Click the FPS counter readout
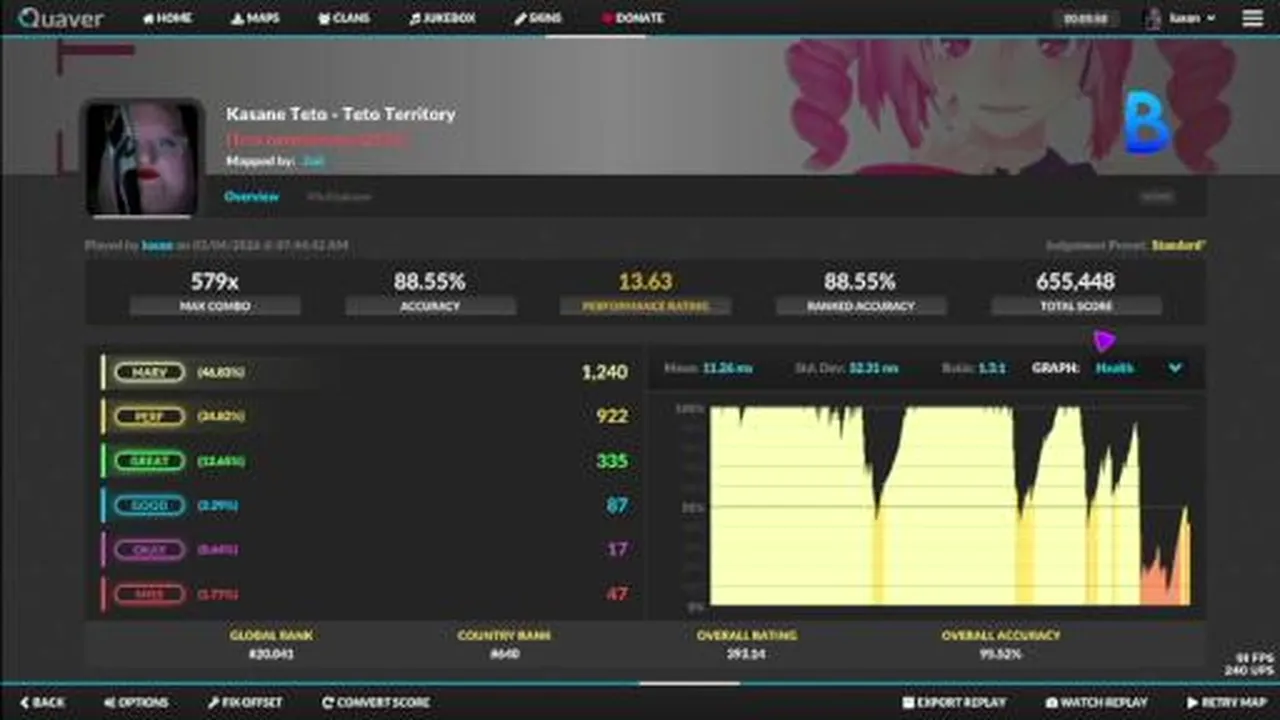The image size is (1280, 720). [x=1255, y=658]
